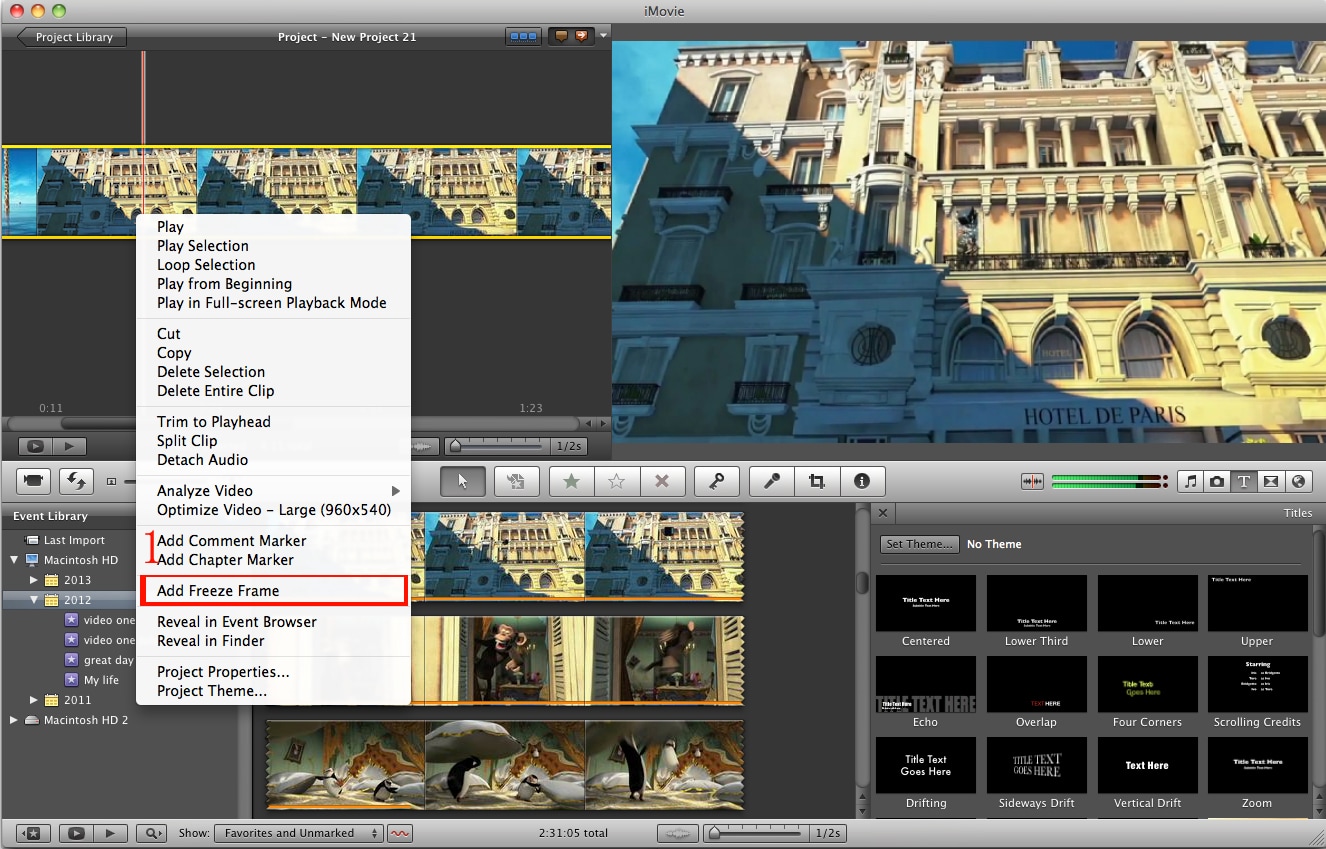Image resolution: width=1326 pixels, height=849 pixels.
Task: Toggle single-row timeline view button
Action: coord(523,37)
